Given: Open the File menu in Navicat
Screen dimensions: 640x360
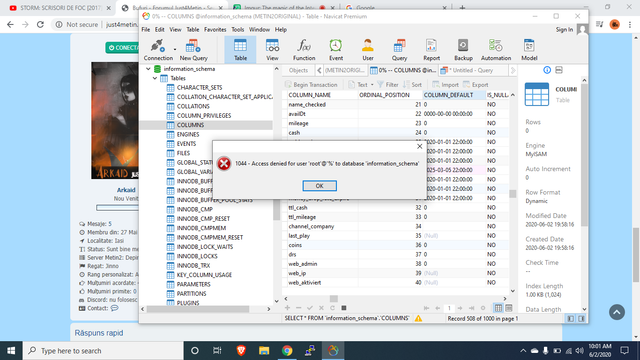Looking at the screenshot, I should tap(146, 29).
